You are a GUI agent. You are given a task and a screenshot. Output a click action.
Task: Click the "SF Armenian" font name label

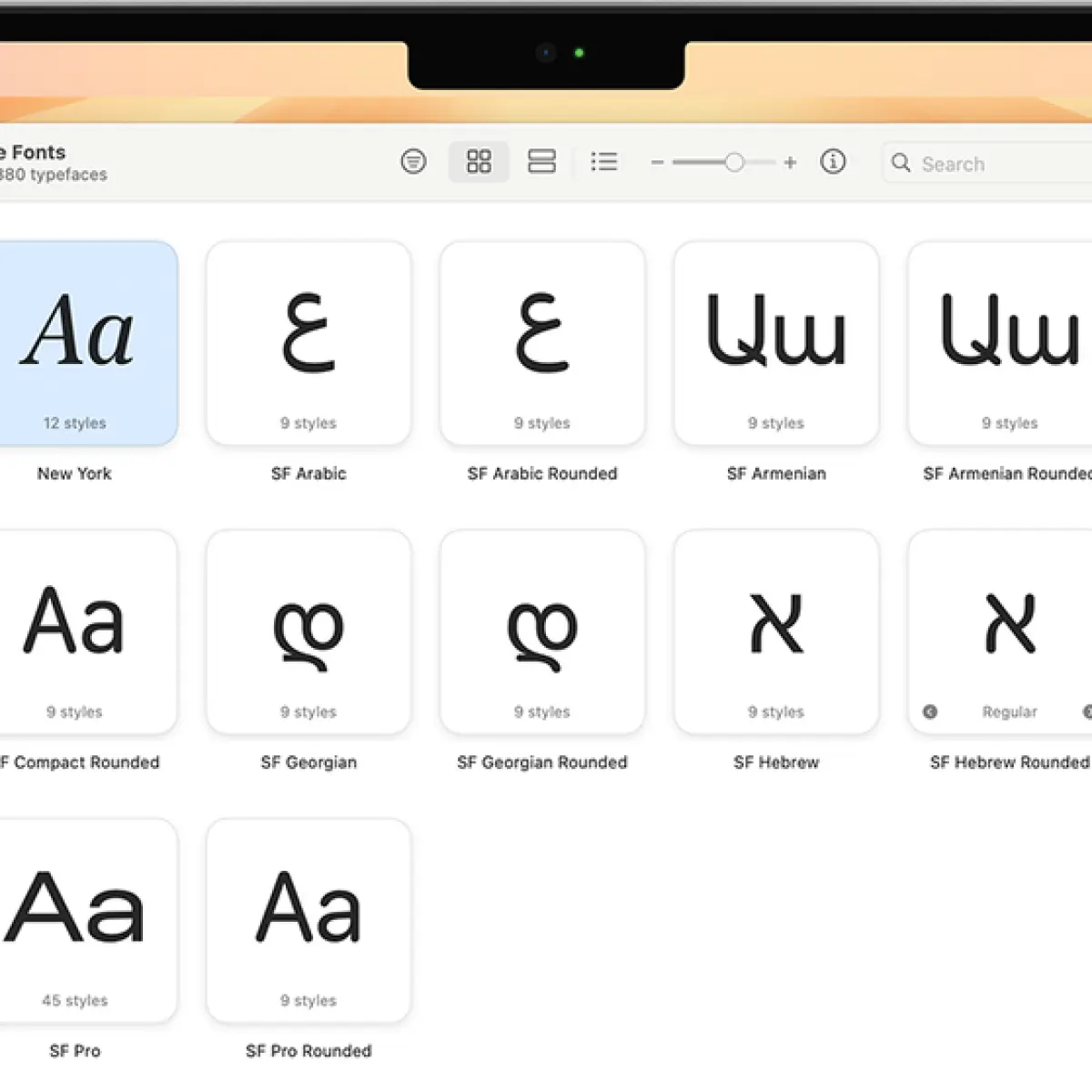pos(776,473)
